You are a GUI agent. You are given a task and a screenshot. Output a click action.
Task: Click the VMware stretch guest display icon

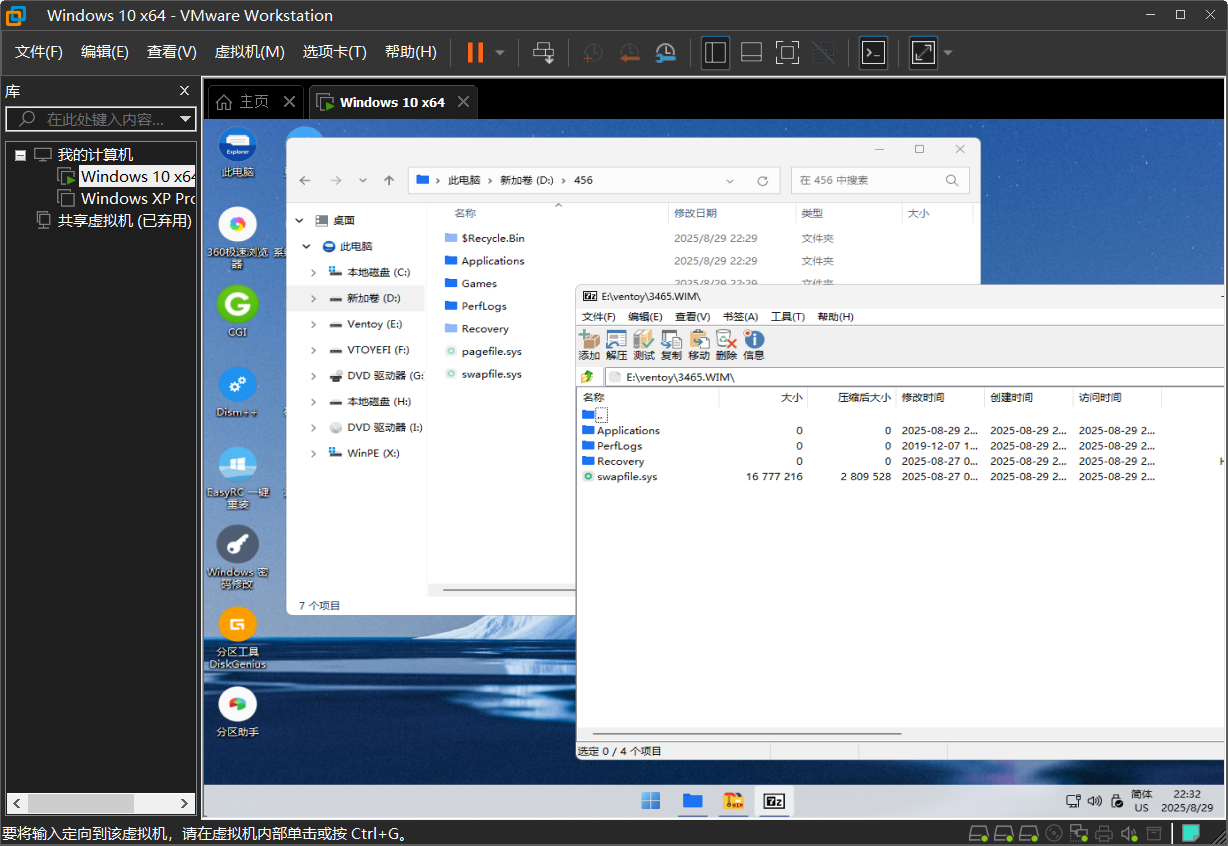pyautogui.click(x=923, y=52)
